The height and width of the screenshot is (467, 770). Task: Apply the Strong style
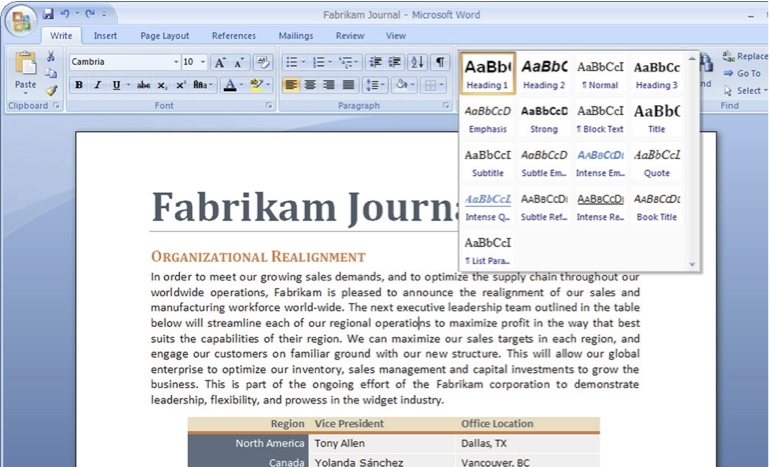click(x=544, y=118)
